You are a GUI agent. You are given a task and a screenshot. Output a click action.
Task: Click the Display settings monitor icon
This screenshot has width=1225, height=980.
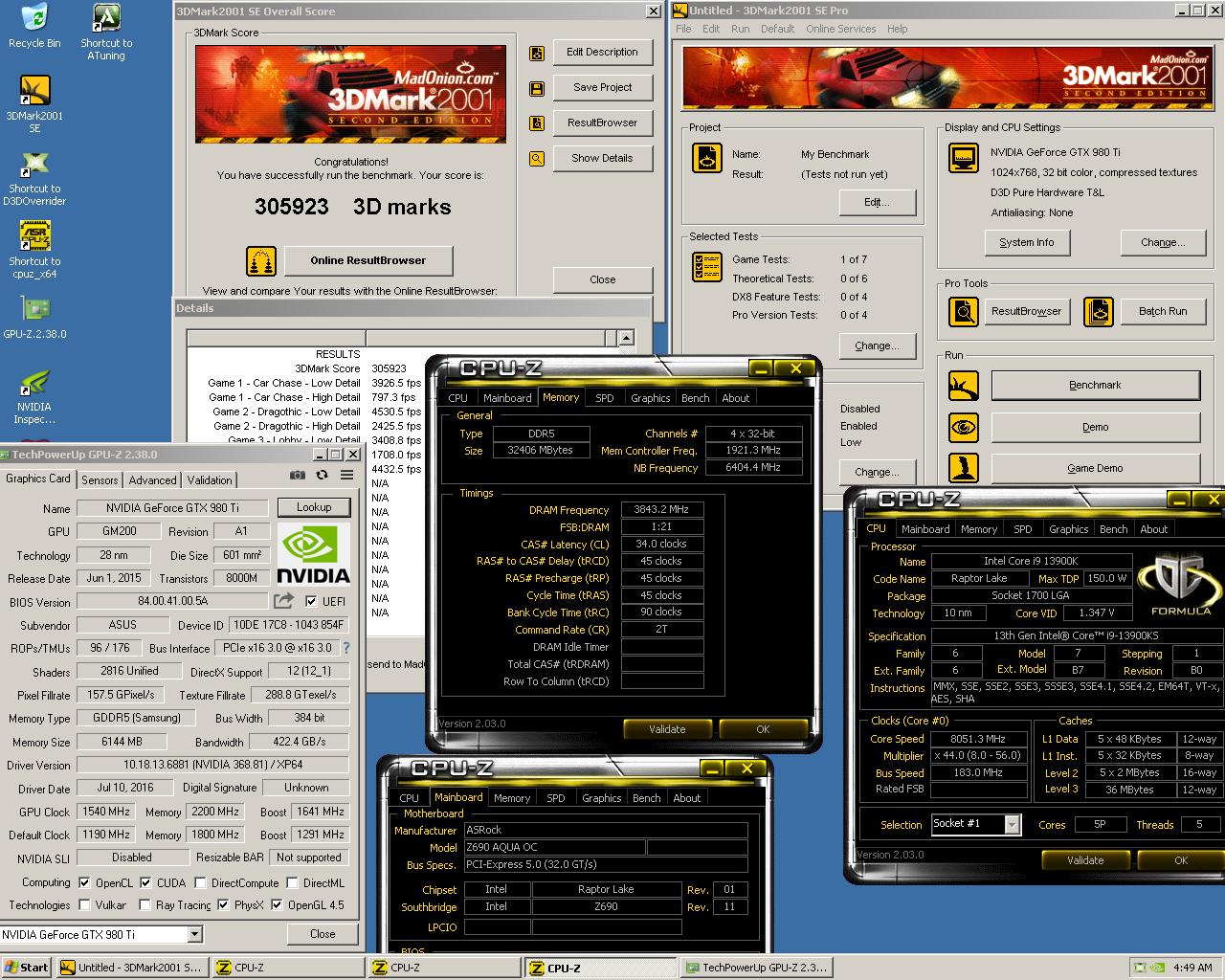963,159
